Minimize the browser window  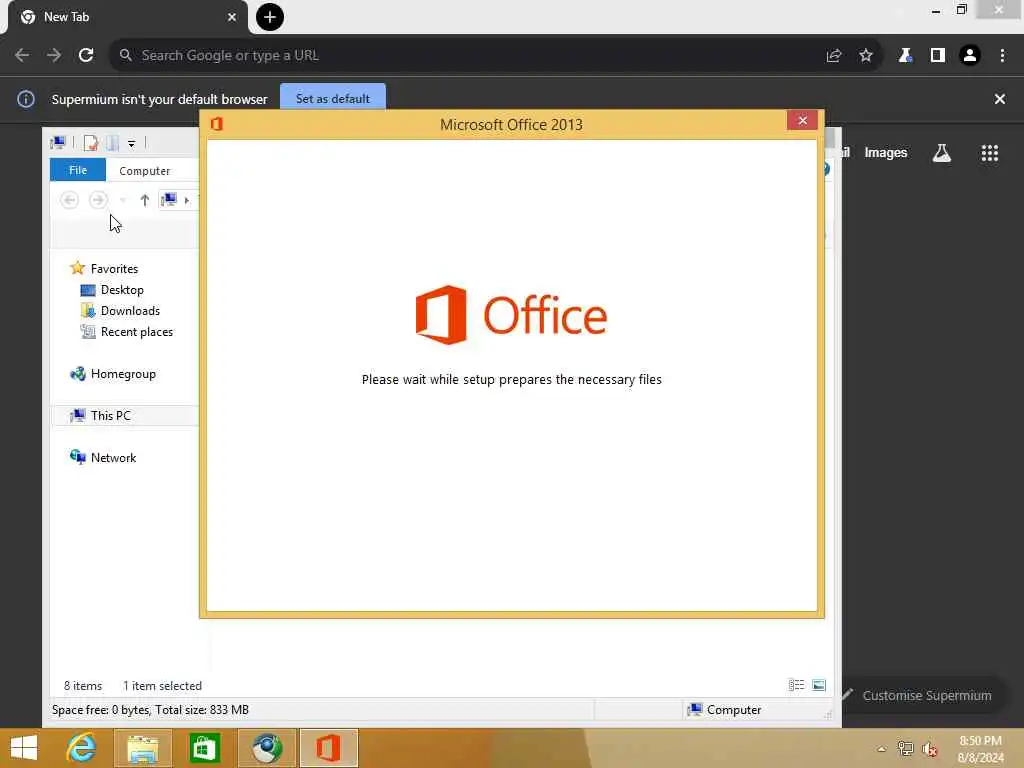click(936, 10)
